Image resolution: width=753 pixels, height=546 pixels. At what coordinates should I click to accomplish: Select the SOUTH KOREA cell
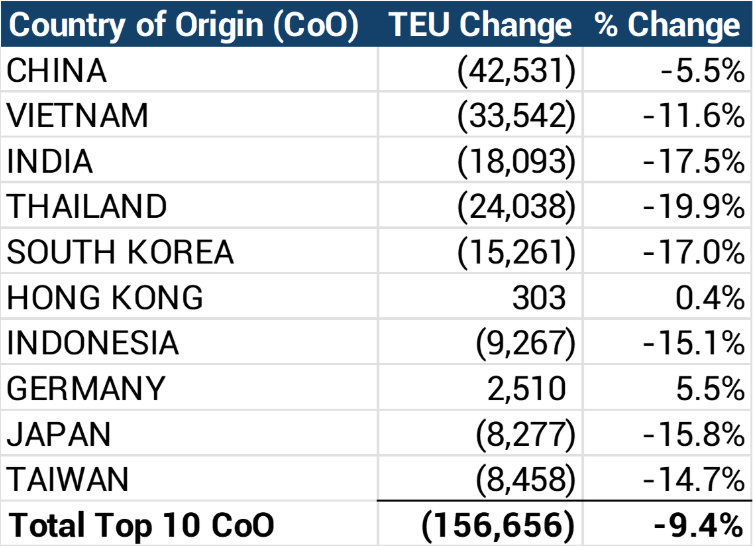coord(120,252)
